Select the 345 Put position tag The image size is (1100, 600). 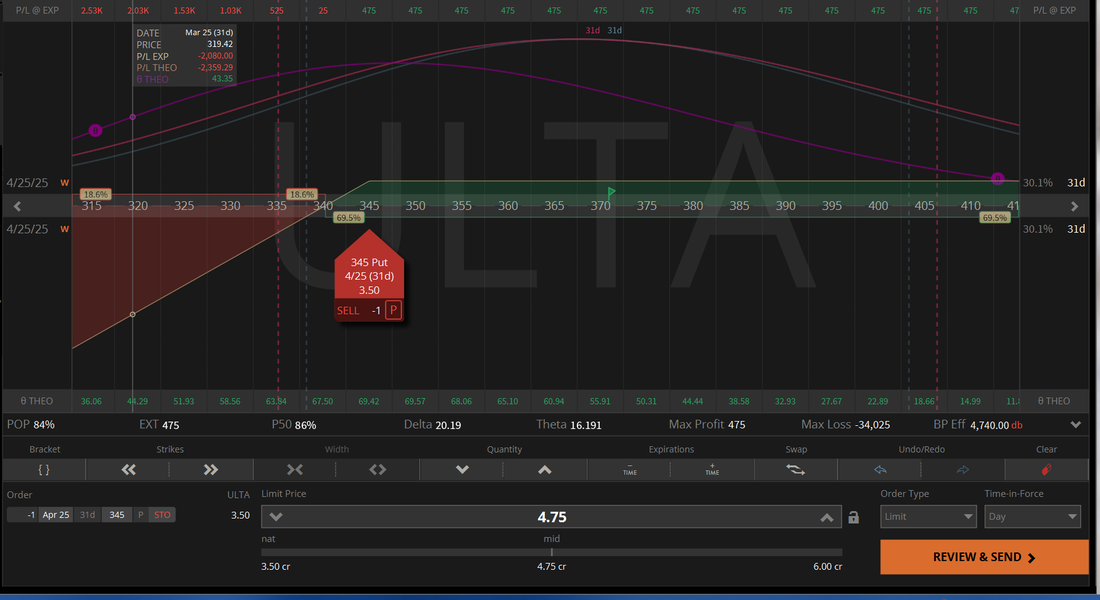369,276
